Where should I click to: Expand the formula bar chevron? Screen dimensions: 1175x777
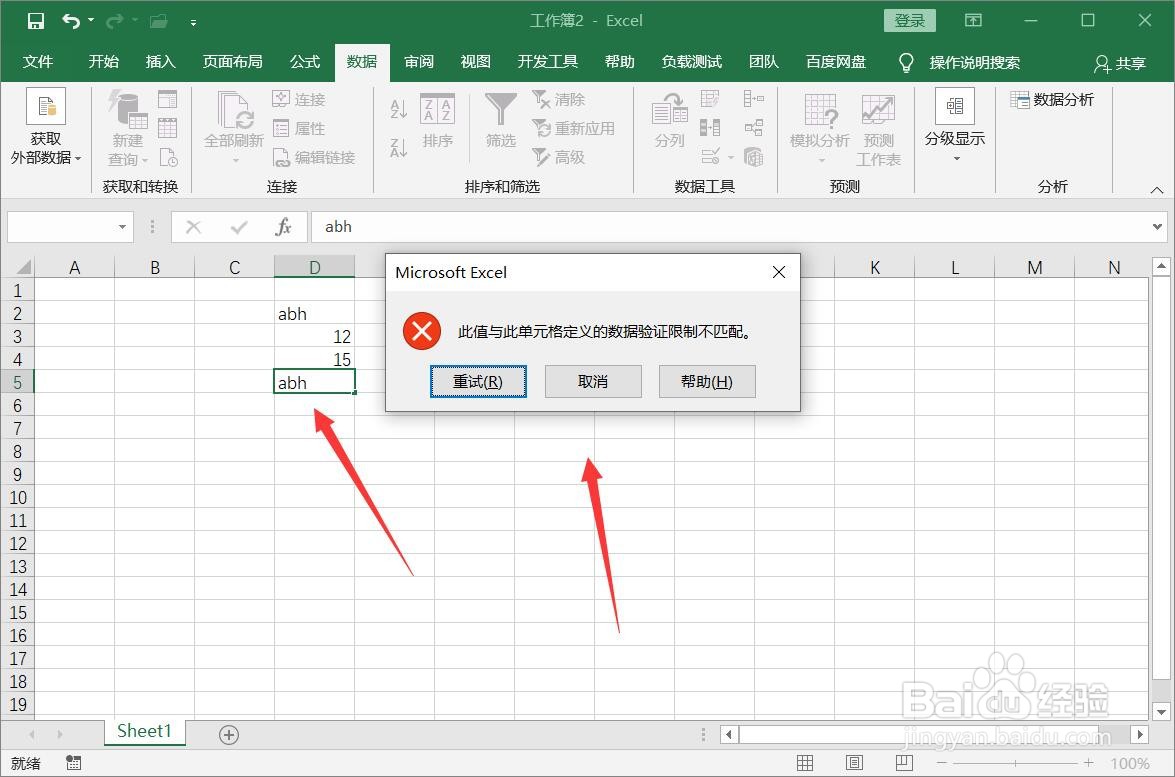(1157, 226)
